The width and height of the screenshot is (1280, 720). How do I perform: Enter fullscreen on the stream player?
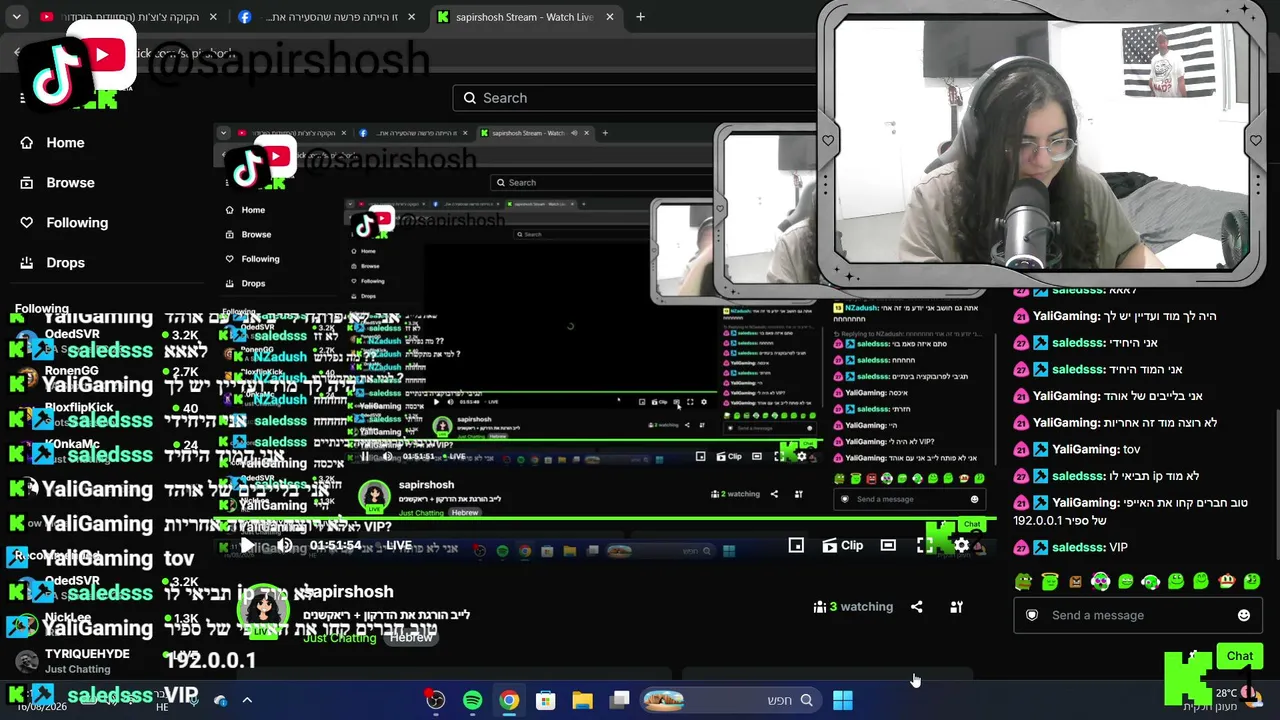925,545
